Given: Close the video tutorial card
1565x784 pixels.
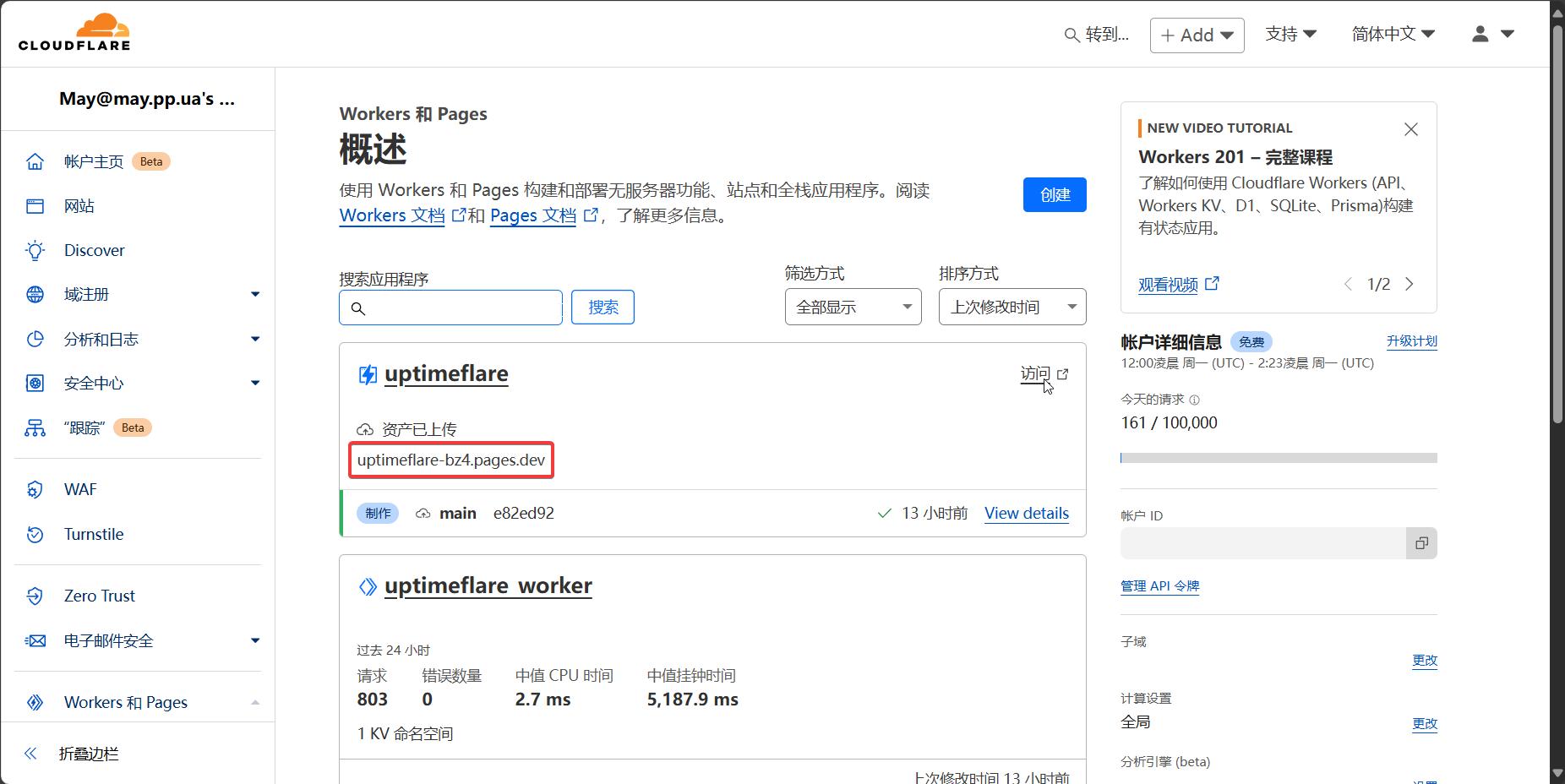Looking at the screenshot, I should pos(1410,129).
